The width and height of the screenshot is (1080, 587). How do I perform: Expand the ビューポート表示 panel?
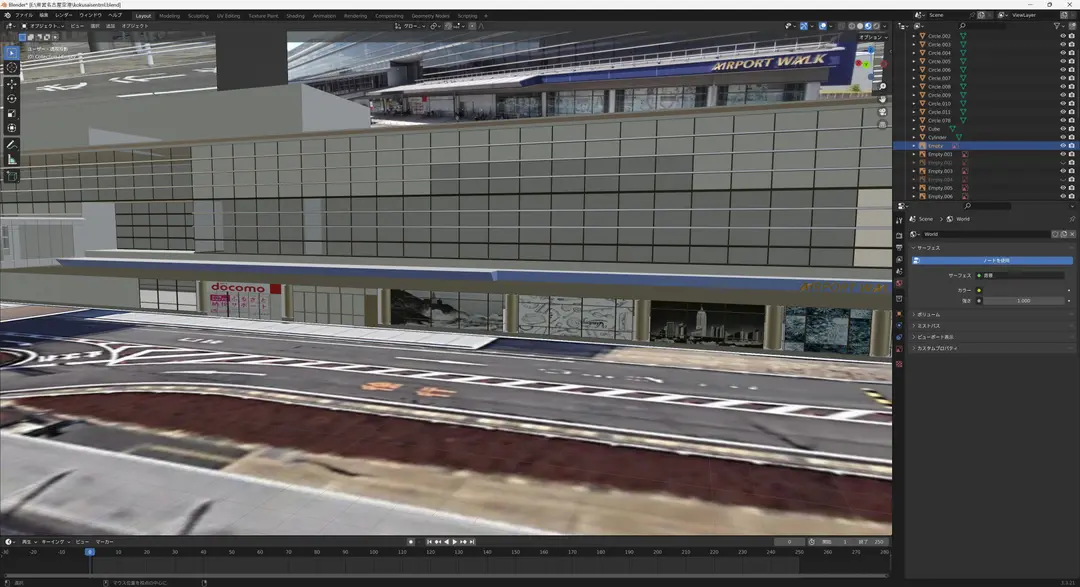(992, 337)
